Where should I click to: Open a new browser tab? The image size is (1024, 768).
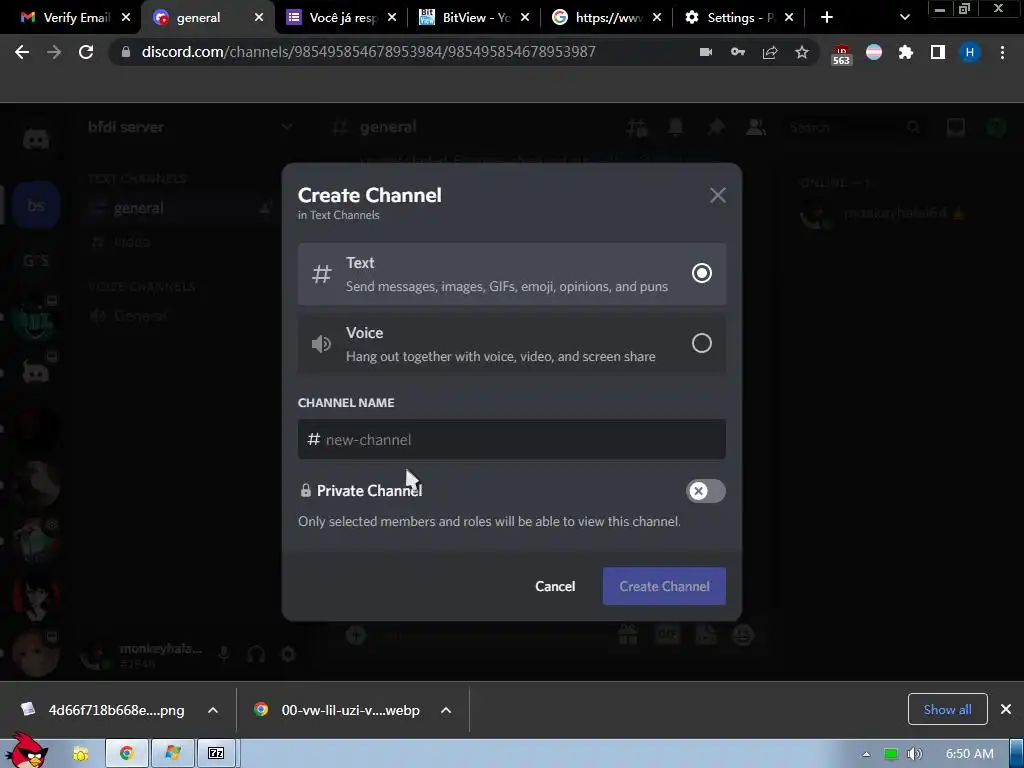click(x=827, y=18)
